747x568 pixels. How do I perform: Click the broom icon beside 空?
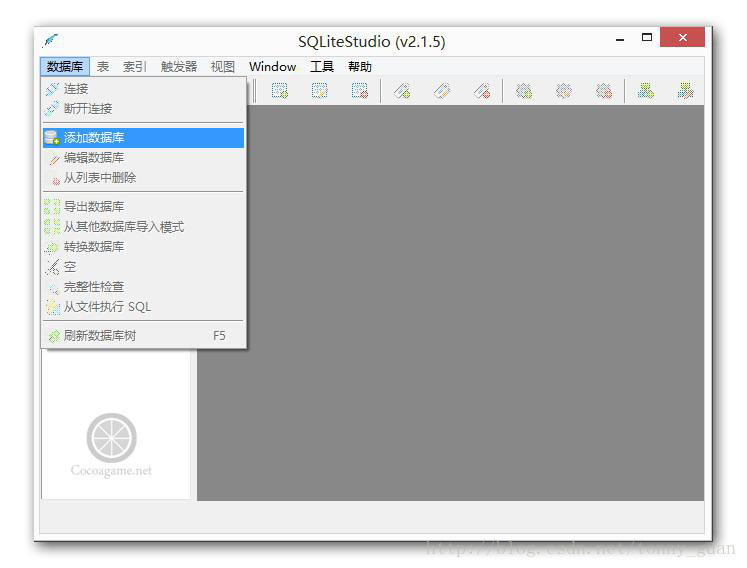coord(52,267)
